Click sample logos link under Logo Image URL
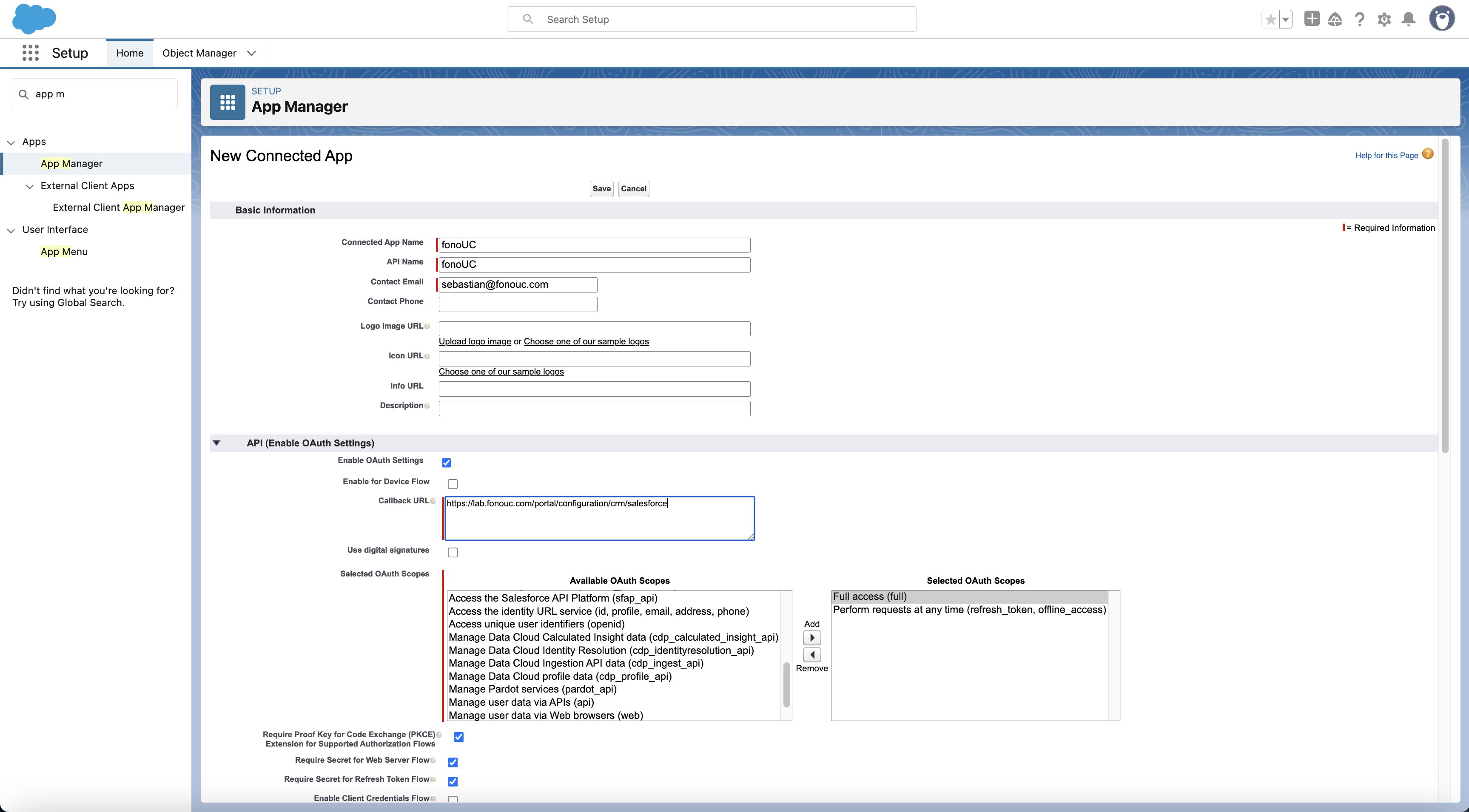Image resolution: width=1469 pixels, height=812 pixels. click(586, 341)
